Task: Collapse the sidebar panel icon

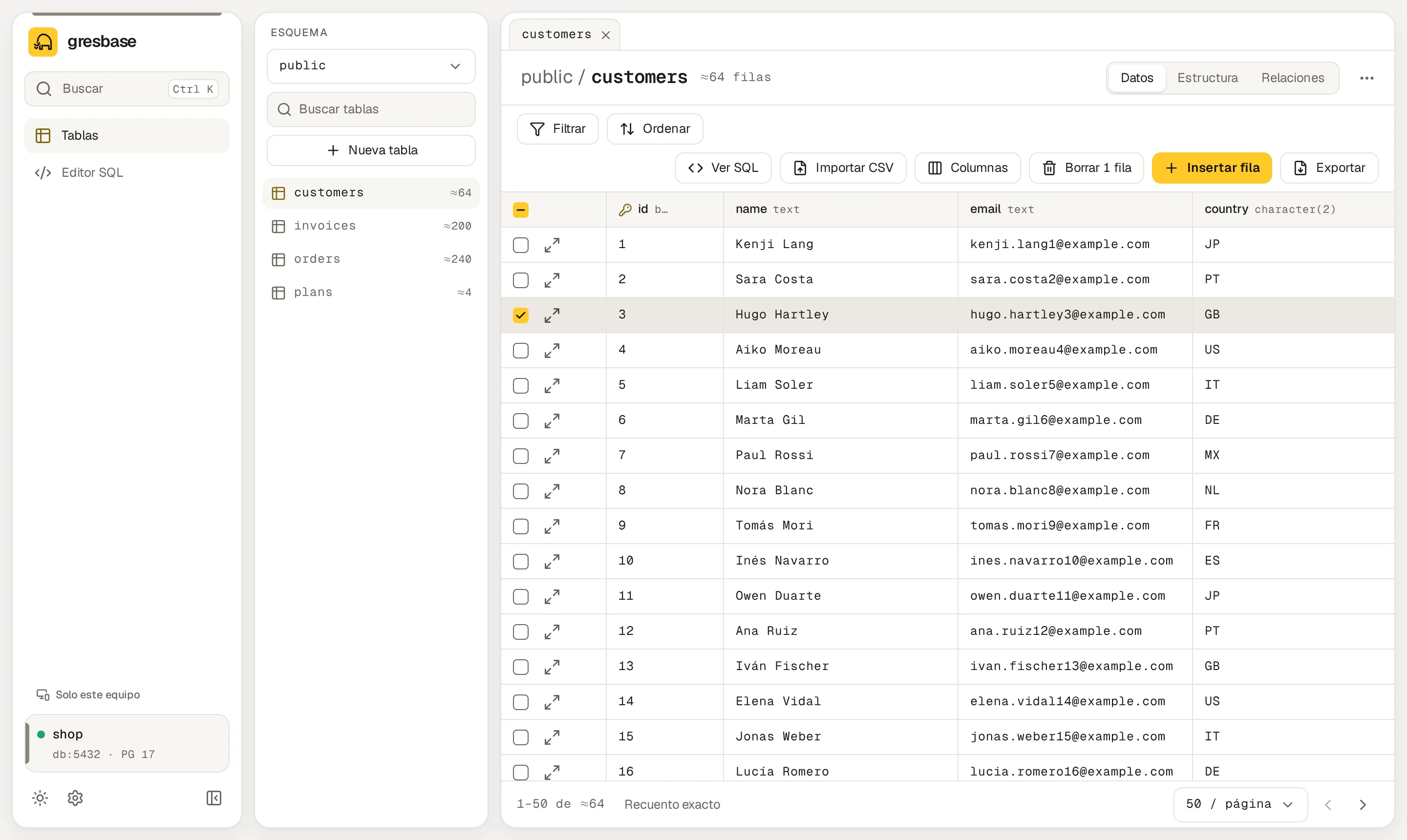Action: [214, 798]
